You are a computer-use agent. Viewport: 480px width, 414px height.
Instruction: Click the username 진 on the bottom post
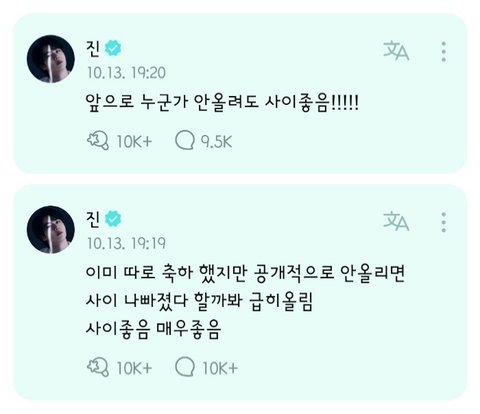click(x=93, y=219)
